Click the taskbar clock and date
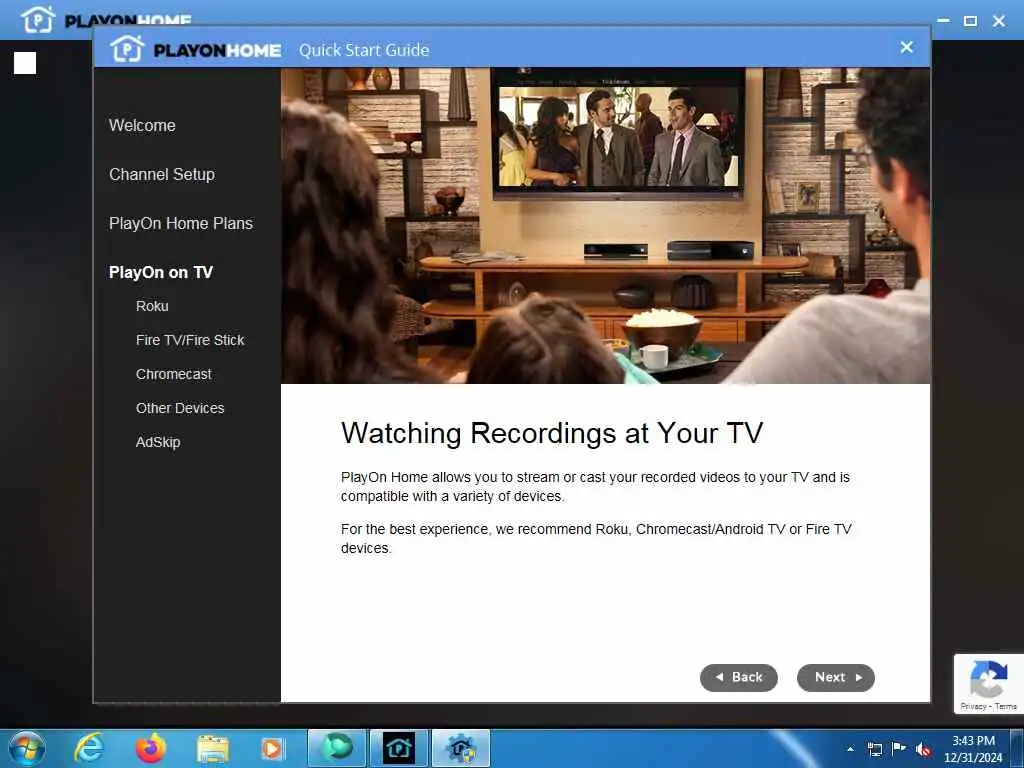The image size is (1024, 768). (973, 749)
